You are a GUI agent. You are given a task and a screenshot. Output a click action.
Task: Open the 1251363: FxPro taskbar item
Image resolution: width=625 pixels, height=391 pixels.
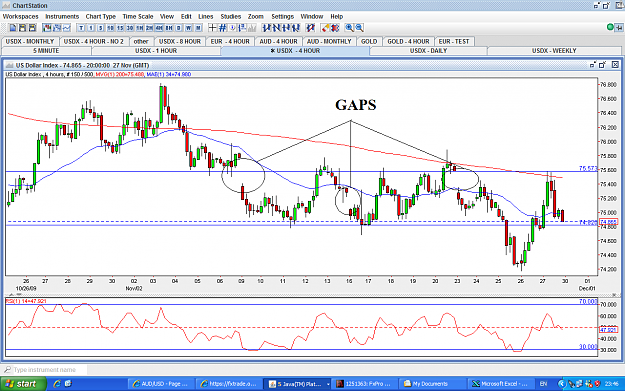pyautogui.click(x=364, y=384)
